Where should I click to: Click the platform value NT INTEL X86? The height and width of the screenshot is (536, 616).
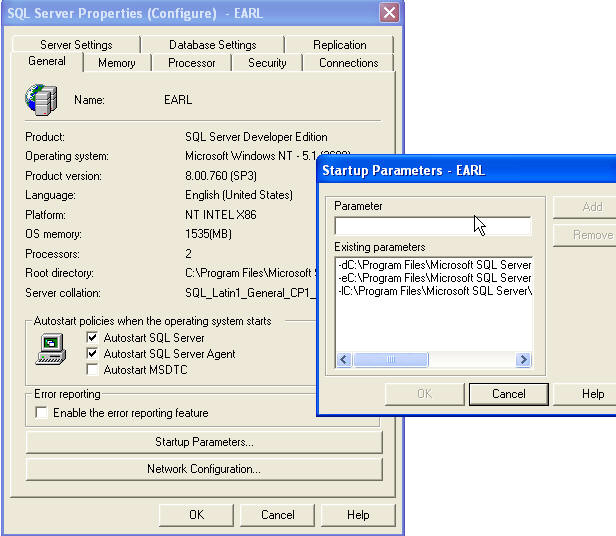220,215
